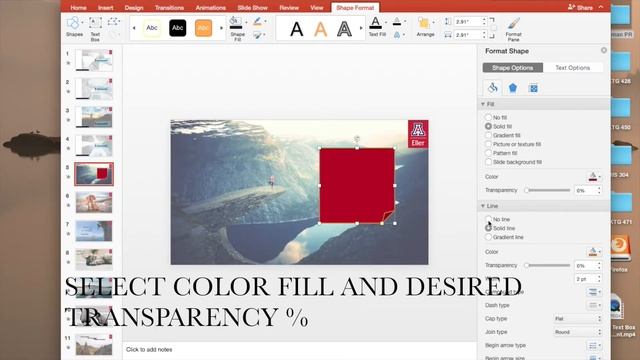Switch to the Transitions tab
Viewport: 640px width, 360px height.
pyautogui.click(x=169, y=8)
